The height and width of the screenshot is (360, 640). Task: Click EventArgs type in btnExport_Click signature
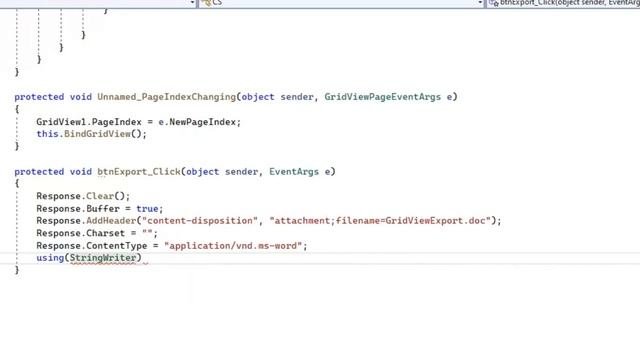(x=294, y=172)
